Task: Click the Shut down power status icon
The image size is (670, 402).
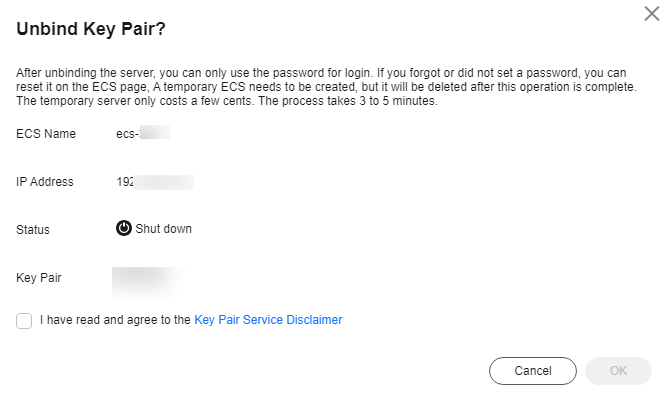Action: 123,228
